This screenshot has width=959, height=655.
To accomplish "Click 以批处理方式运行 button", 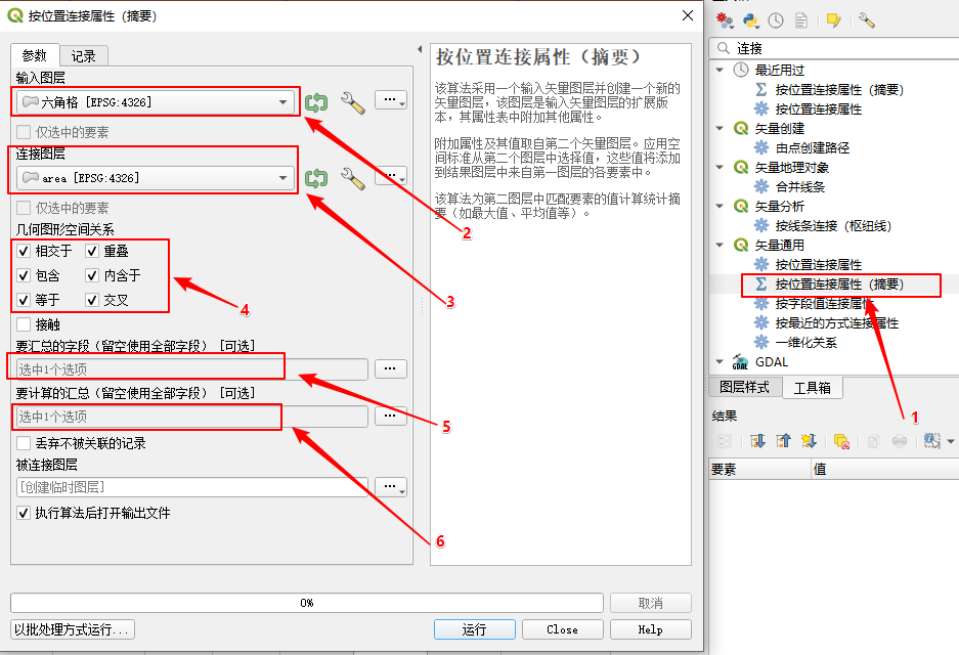I will point(72,630).
